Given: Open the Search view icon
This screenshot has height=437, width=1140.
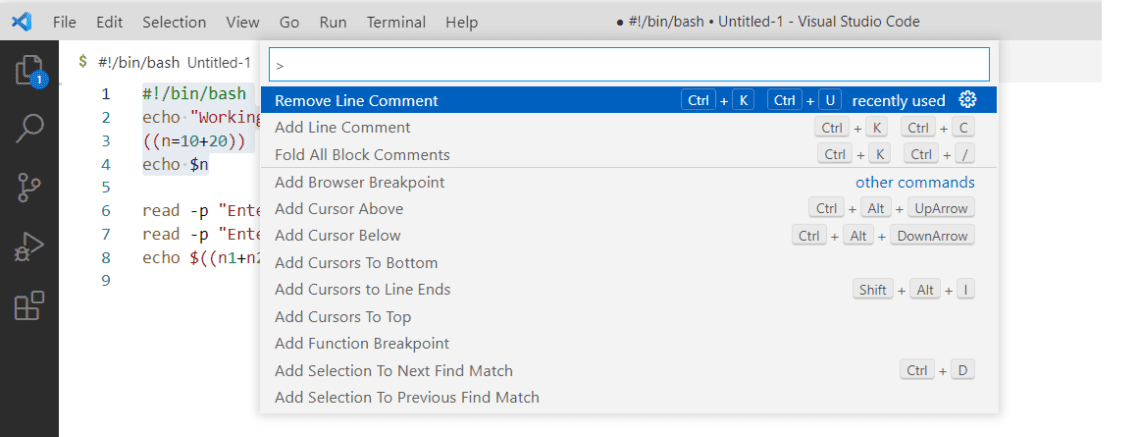Looking at the screenshot, I should click(x=30, y=128).
